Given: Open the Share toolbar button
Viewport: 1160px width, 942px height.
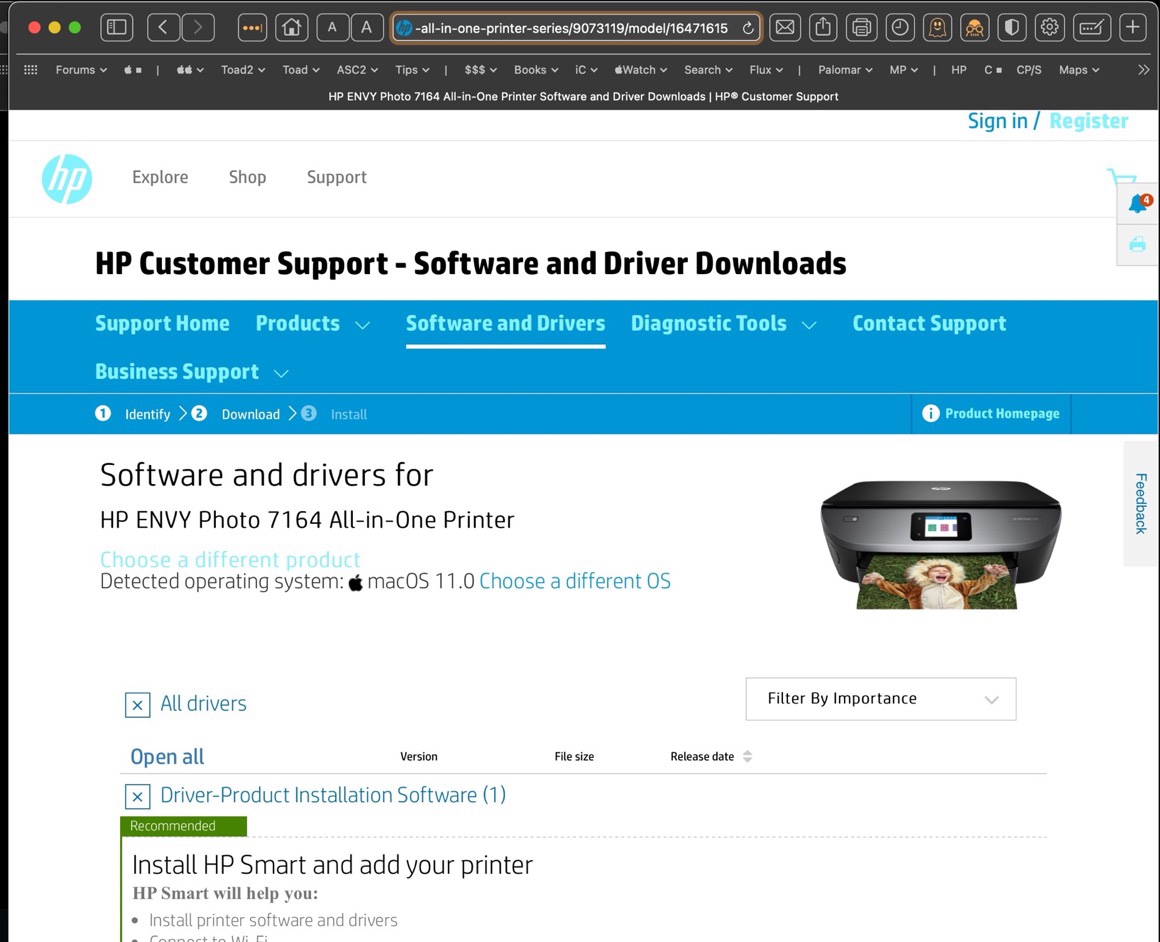Looking at the screenshot, I should point(823,28).
